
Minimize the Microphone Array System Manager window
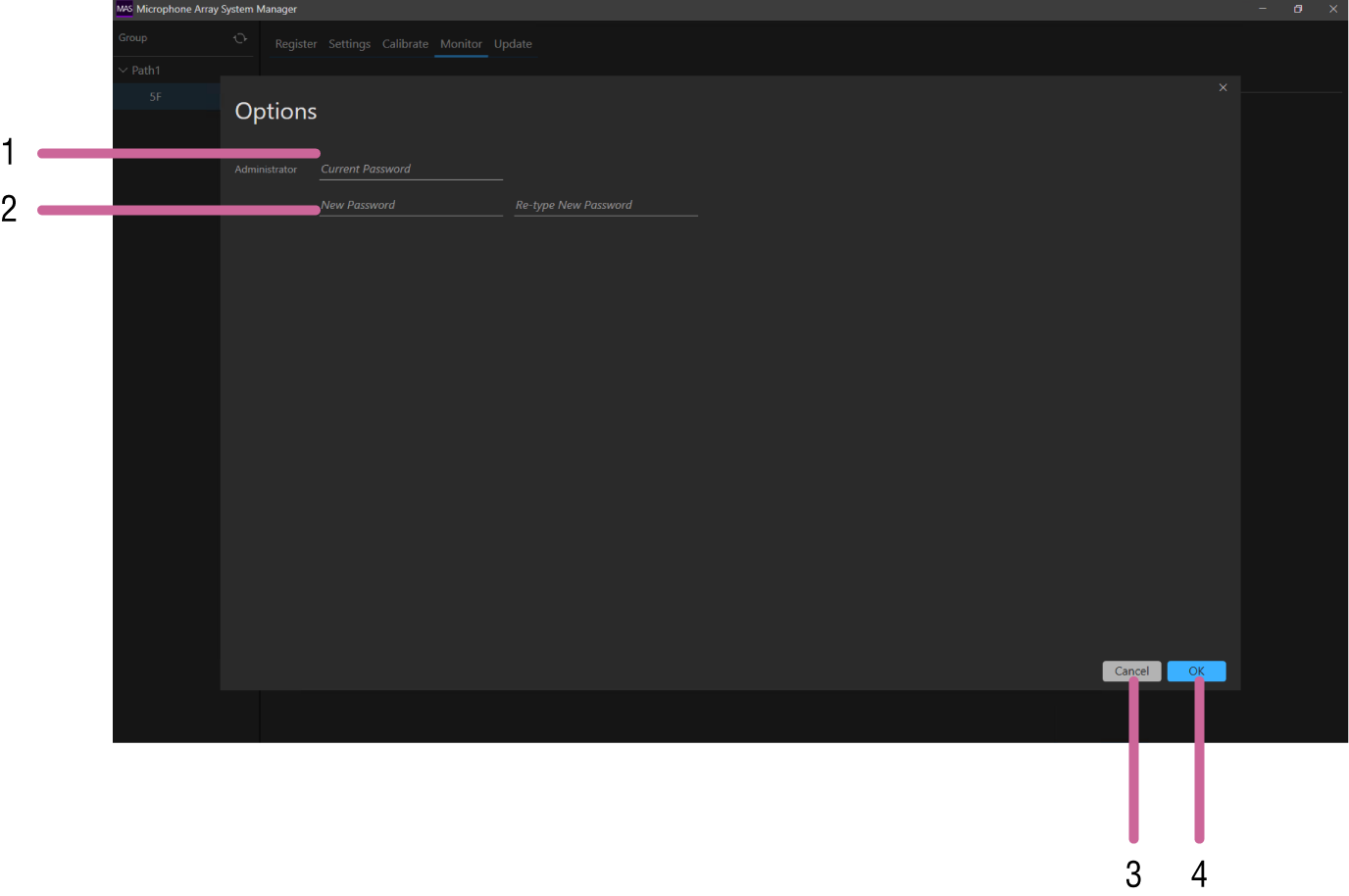[x=1263, y=9]
